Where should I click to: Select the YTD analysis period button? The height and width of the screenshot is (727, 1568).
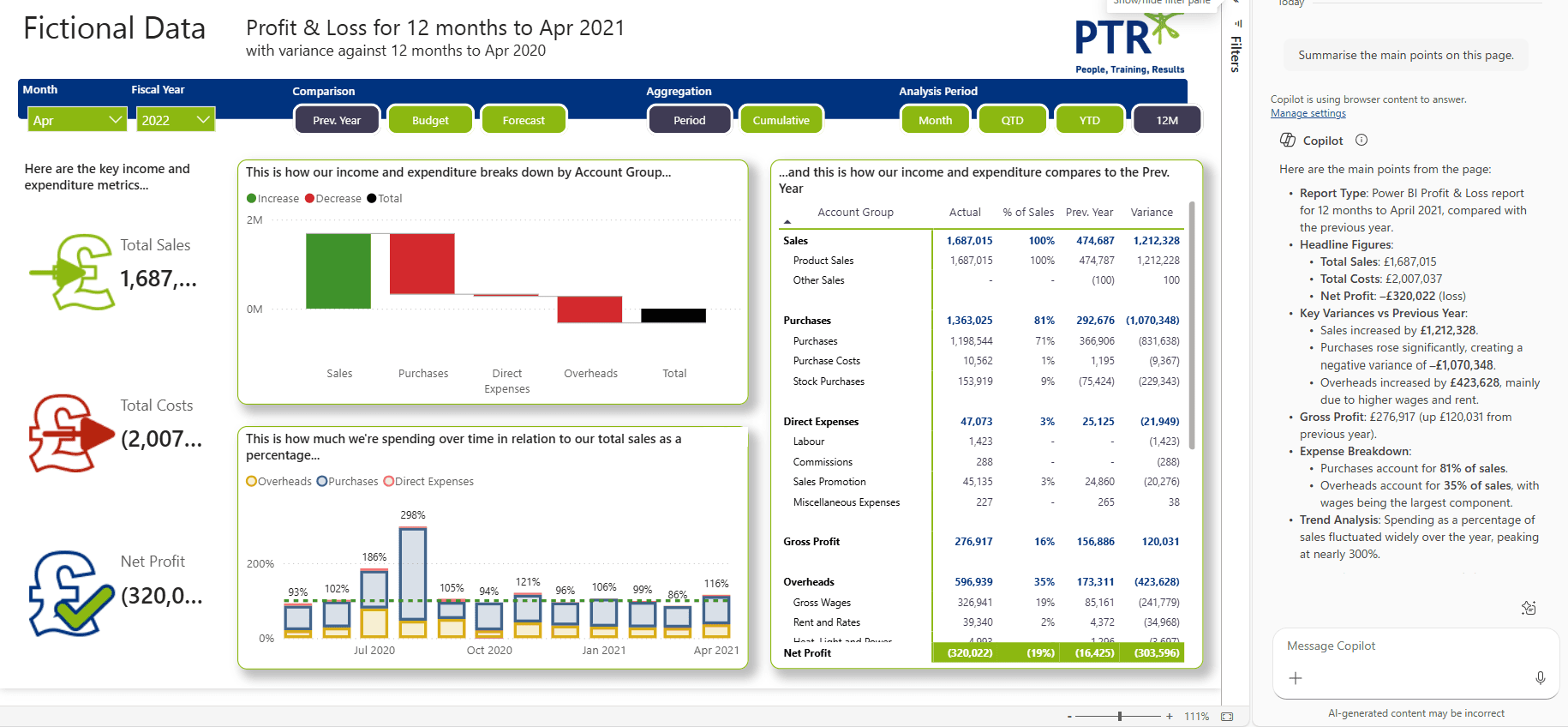tap(1089, 120)
